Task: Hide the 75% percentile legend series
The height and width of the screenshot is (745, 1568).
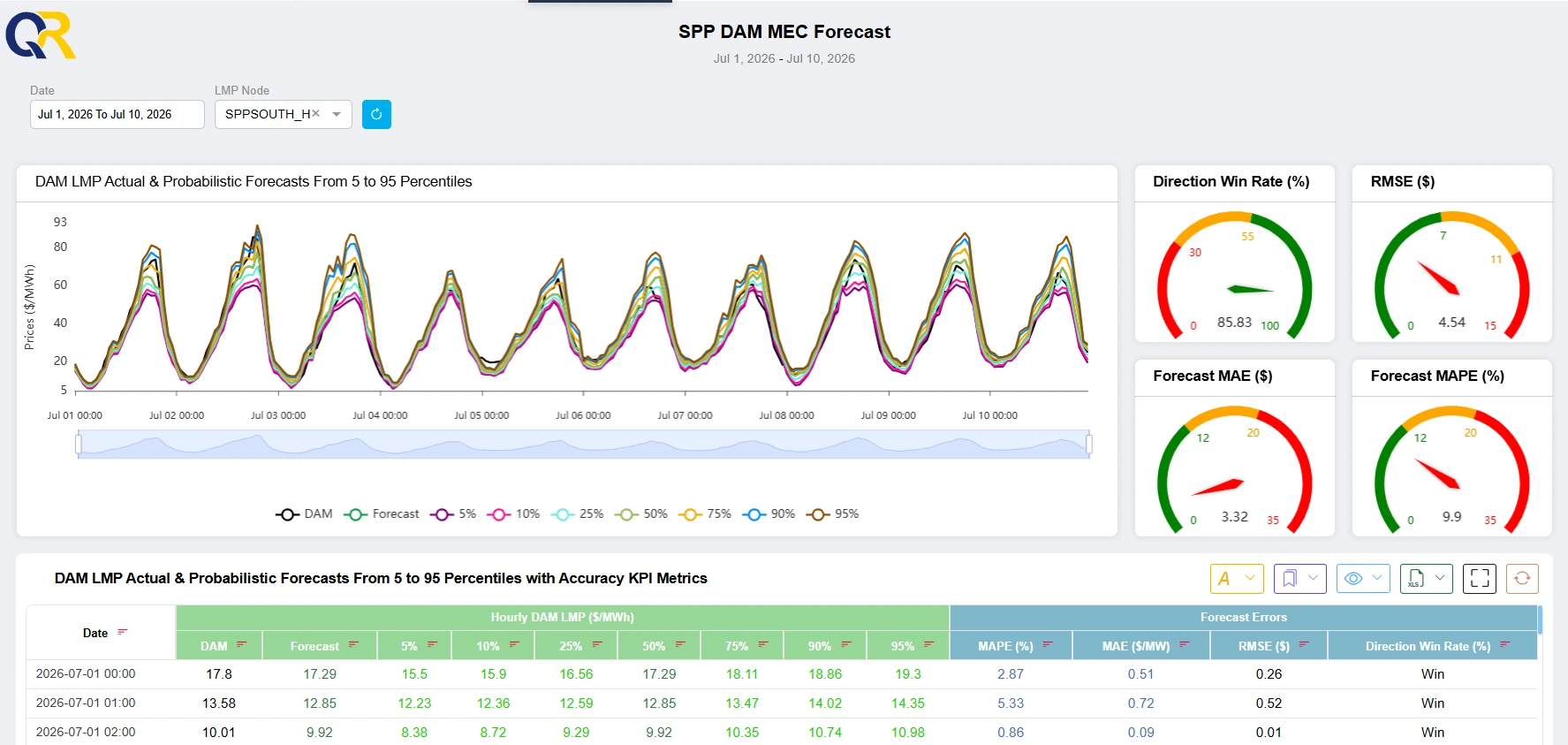Action: tap(705, 513)
